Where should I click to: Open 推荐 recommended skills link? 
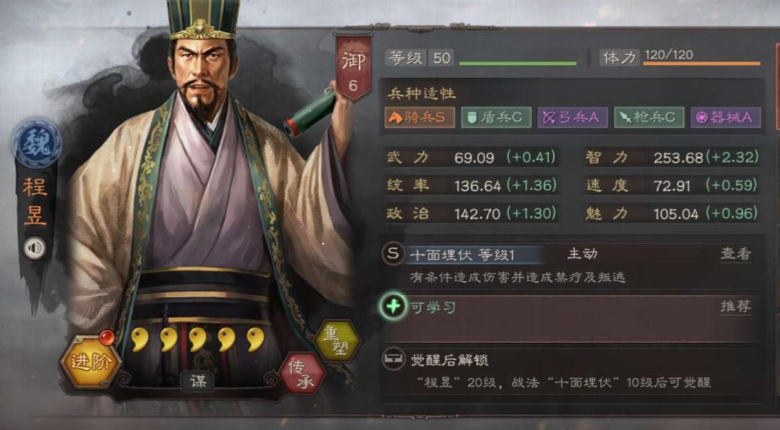pos(736,307)
